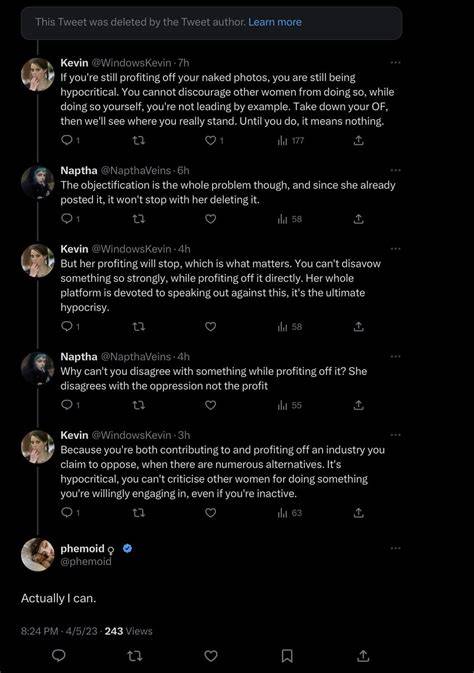Screen dimensions: 474x673
Task: Share Naptha's 4h oppression tweet
Action: (359, 405)
